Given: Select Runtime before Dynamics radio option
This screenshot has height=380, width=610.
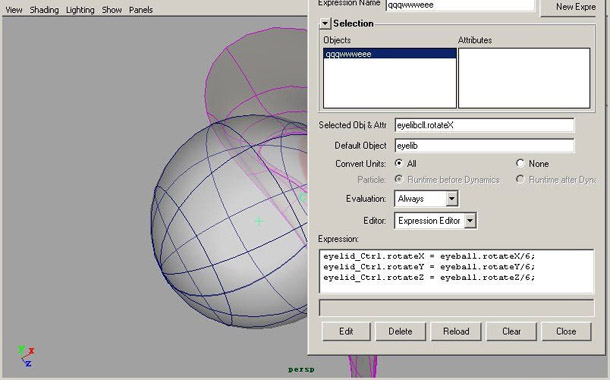Looking at the screenshot, I should (x=399, y=179).
